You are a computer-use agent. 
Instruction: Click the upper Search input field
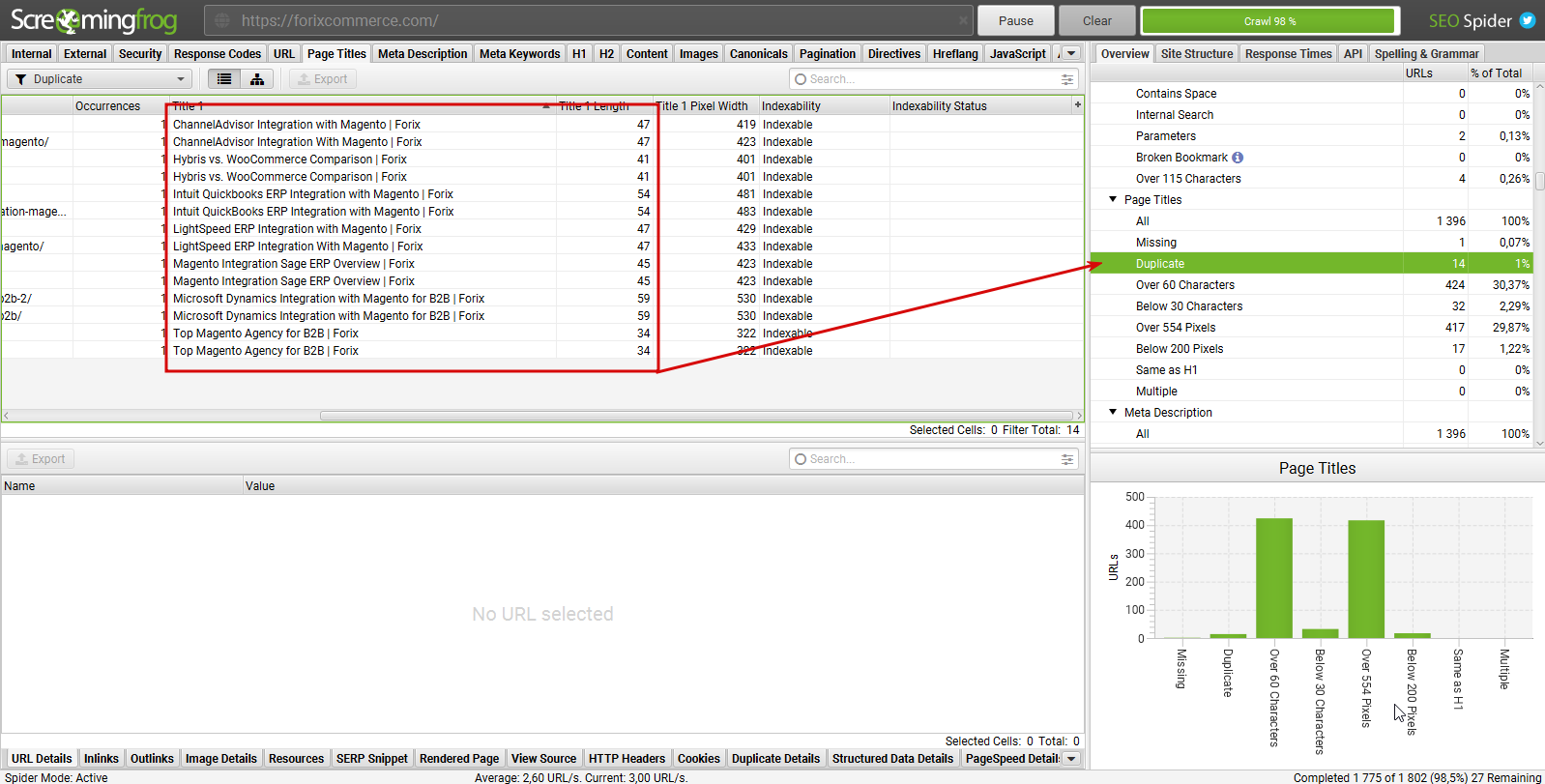(x=933, y=79)
